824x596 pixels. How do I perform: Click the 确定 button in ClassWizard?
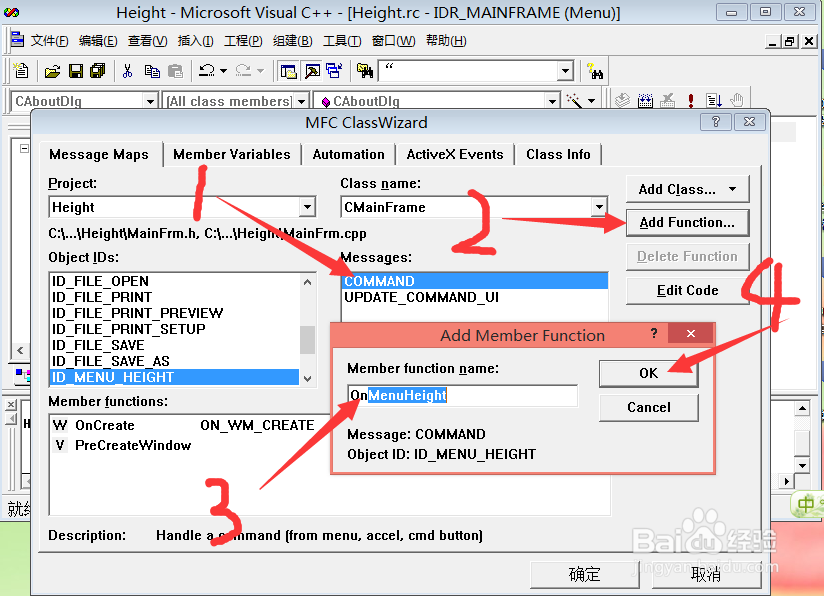(x=584, y=574)
